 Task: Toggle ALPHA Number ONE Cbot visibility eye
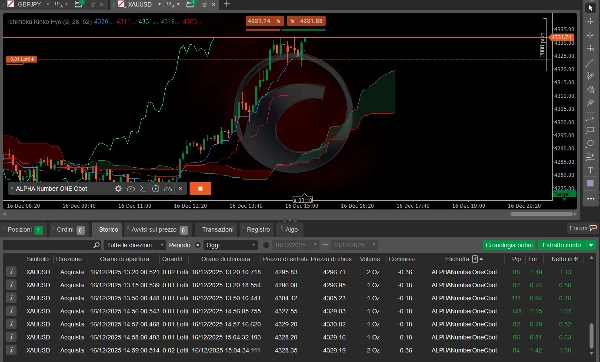[x=130, y=189]
